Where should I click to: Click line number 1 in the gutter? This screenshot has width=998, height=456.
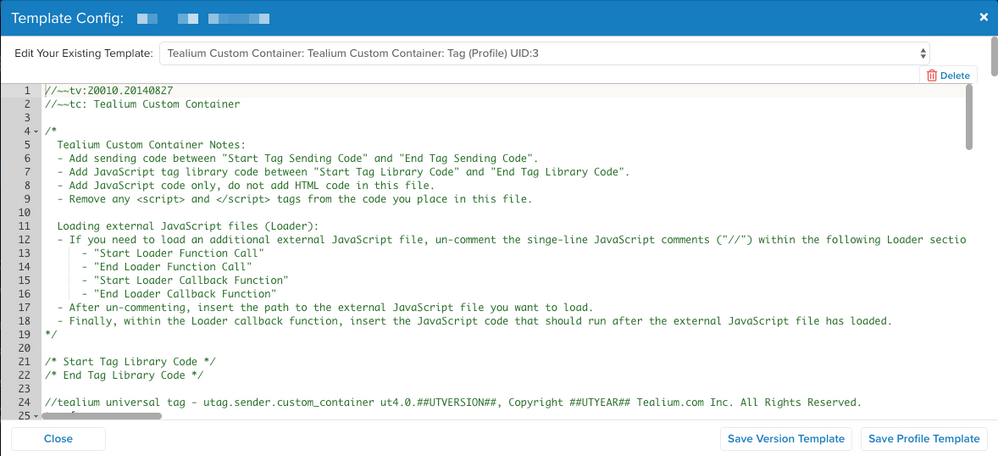tap(27, 90)
